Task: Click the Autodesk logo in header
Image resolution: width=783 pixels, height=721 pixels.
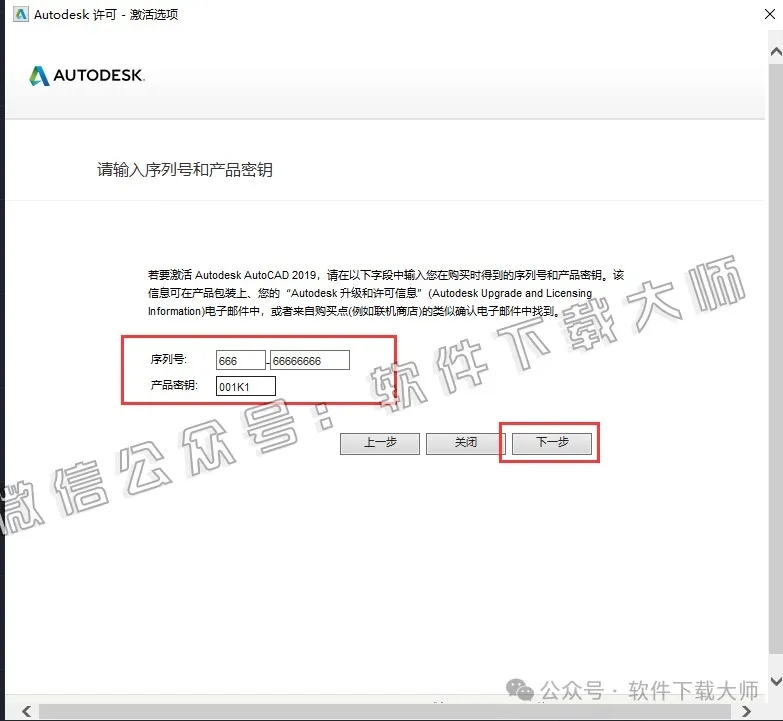Action: pos(87,76)
